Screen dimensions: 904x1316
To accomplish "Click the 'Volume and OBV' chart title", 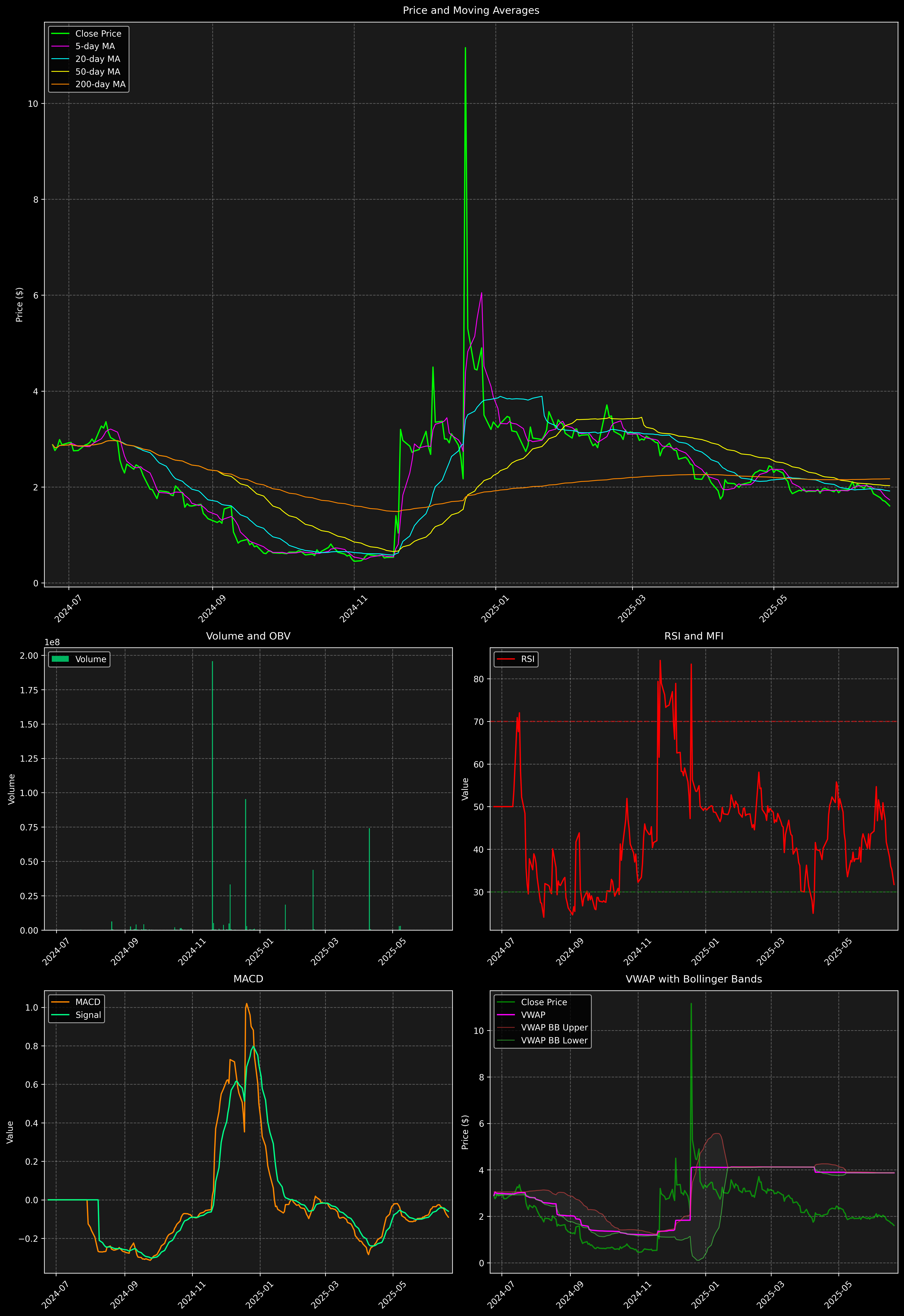I will click(x=248, y=636).
